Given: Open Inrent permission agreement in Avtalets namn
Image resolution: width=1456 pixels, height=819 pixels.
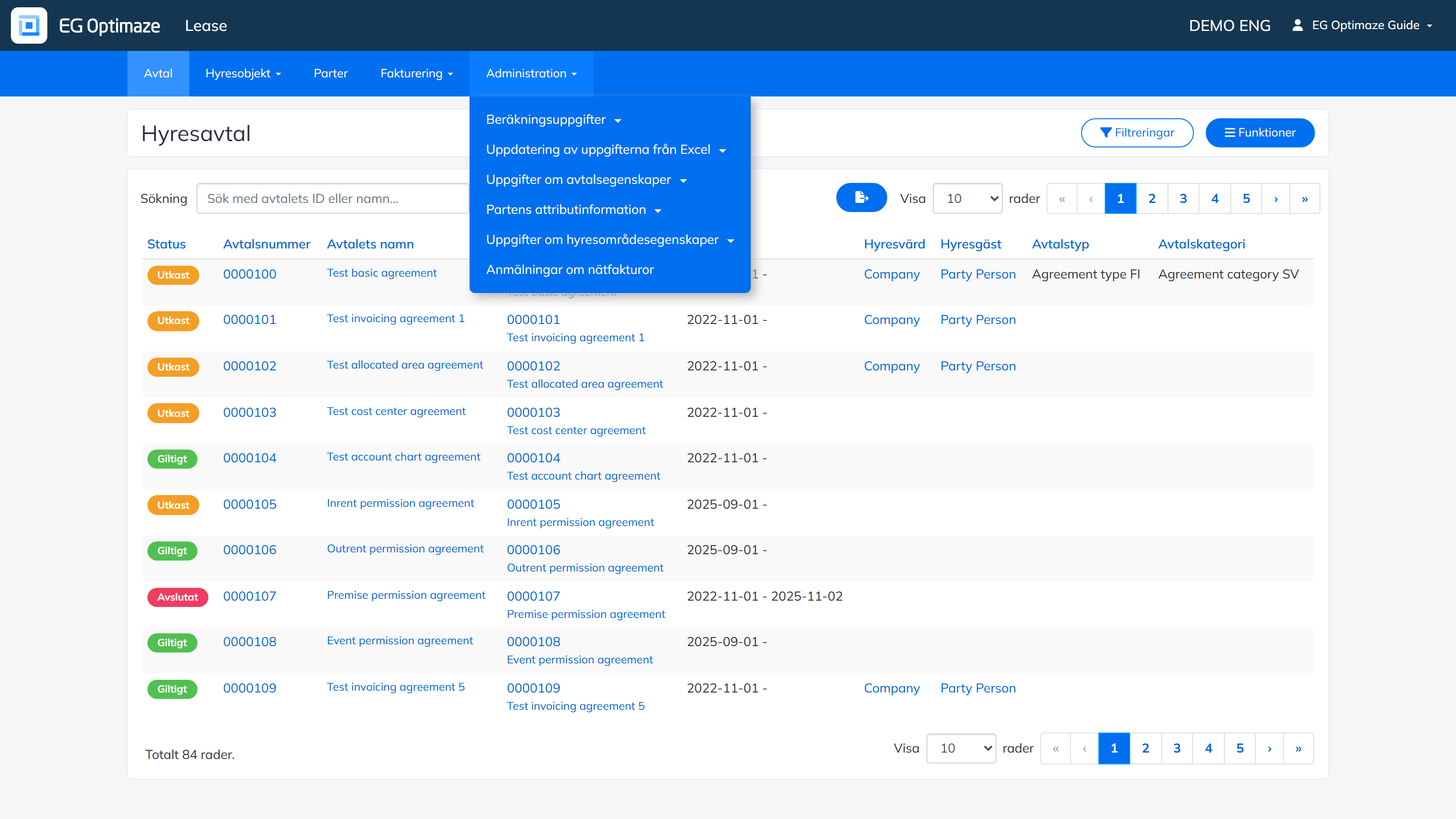Looking at the screenshot, I should (400, 504).
